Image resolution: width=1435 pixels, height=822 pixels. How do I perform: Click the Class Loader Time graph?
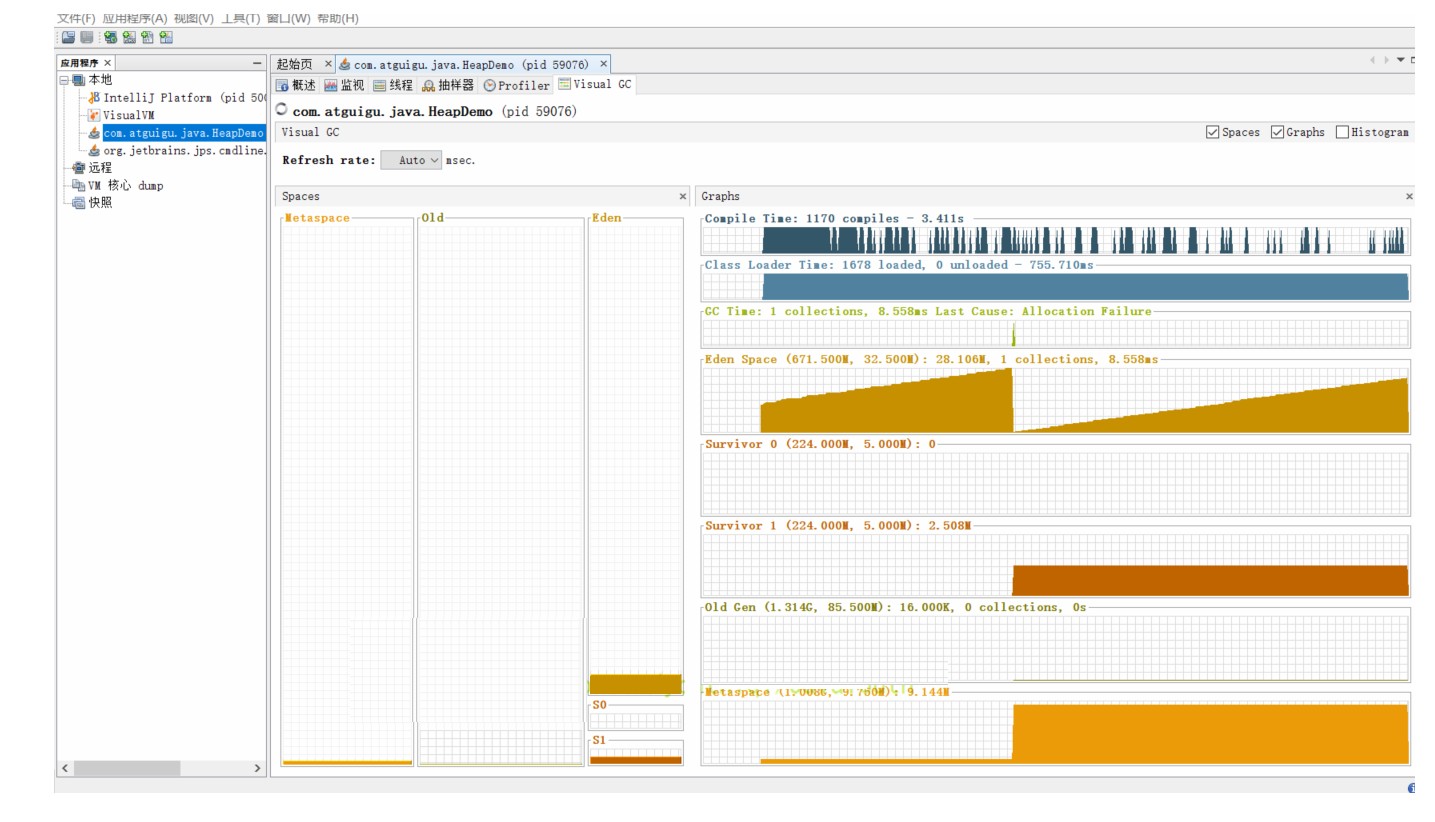point(1055,286)
